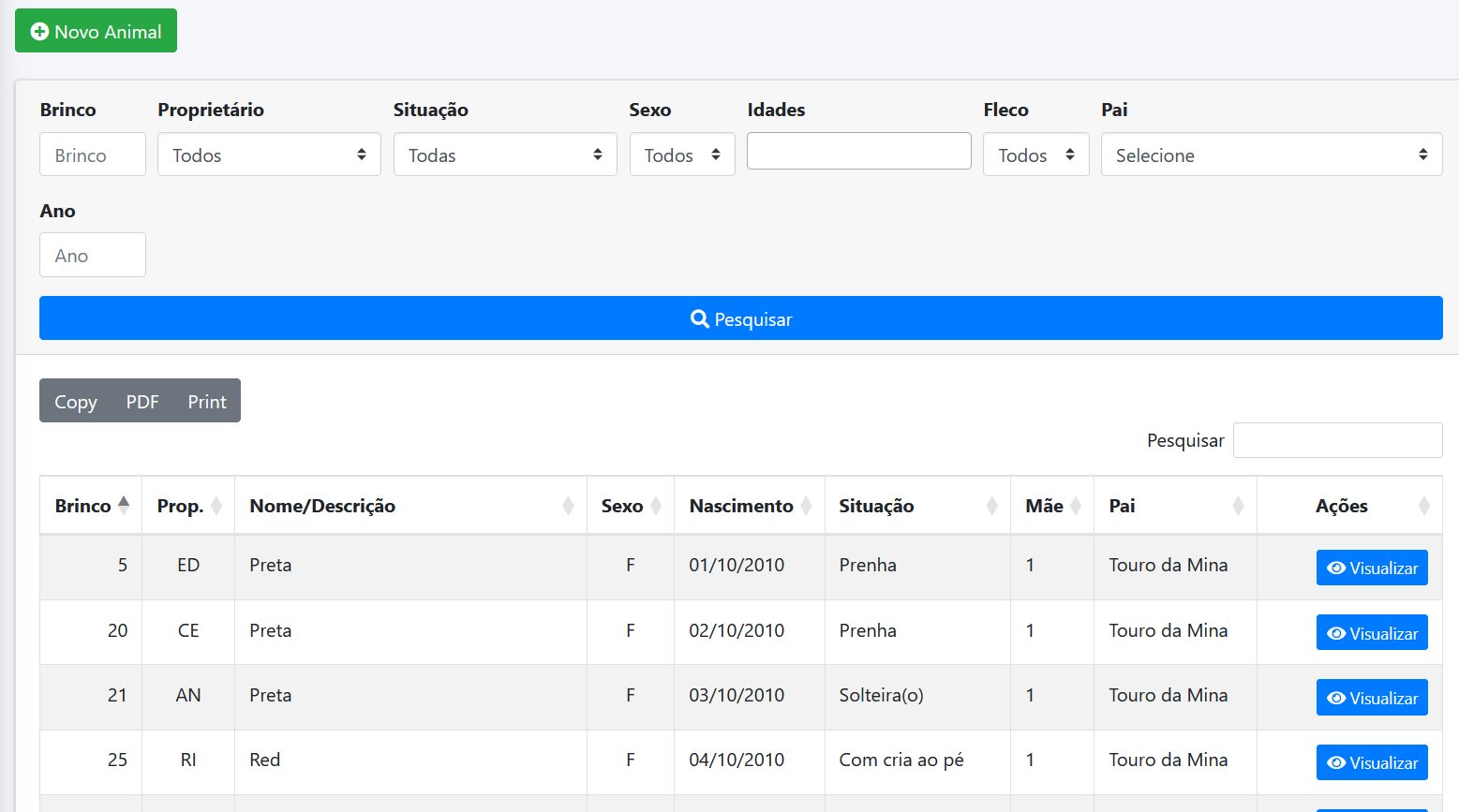
Task: Click the Brinco filter input field
Action: 93,155
